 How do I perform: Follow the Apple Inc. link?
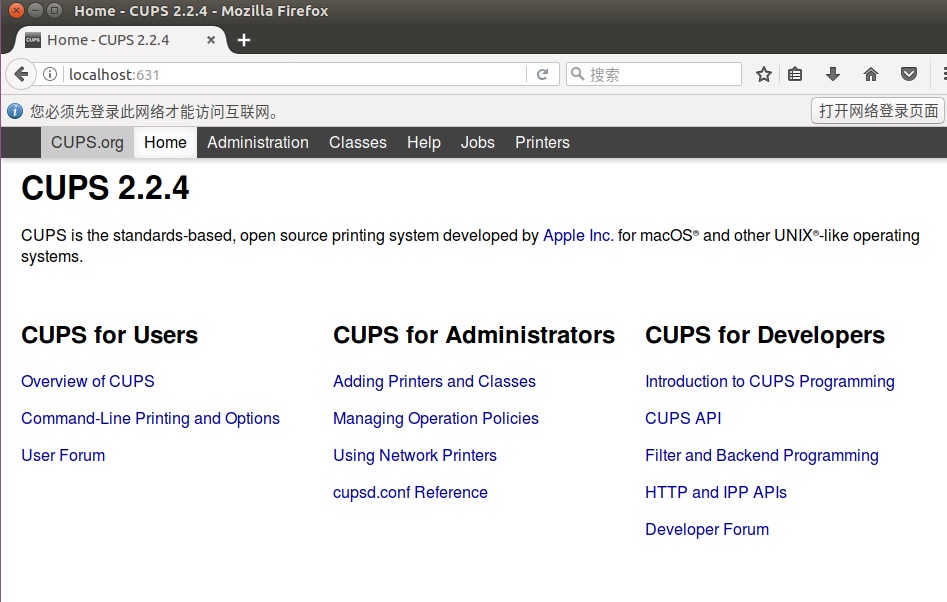(578, 235)
